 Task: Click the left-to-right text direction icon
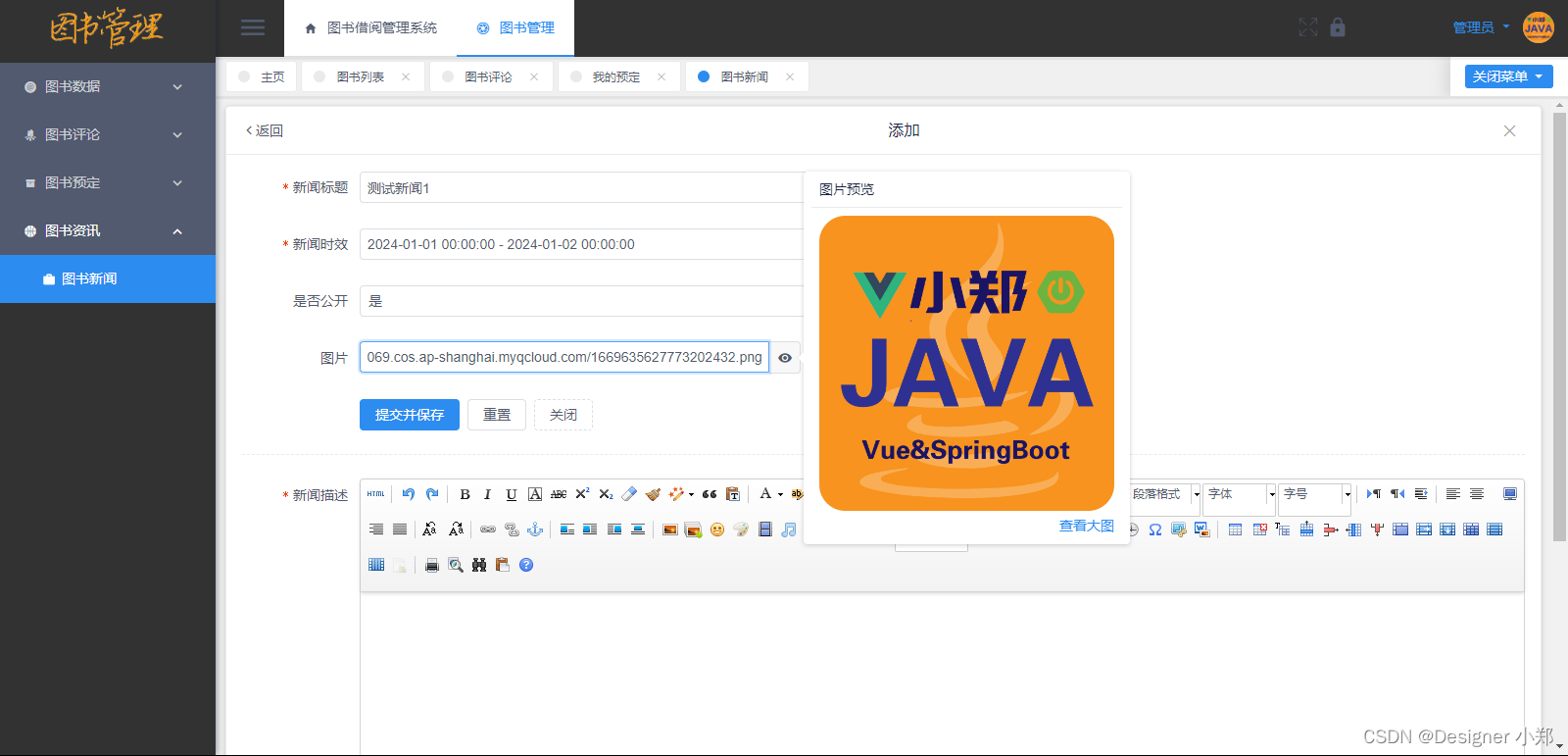pyautogui.click(x=1374, y=494)
